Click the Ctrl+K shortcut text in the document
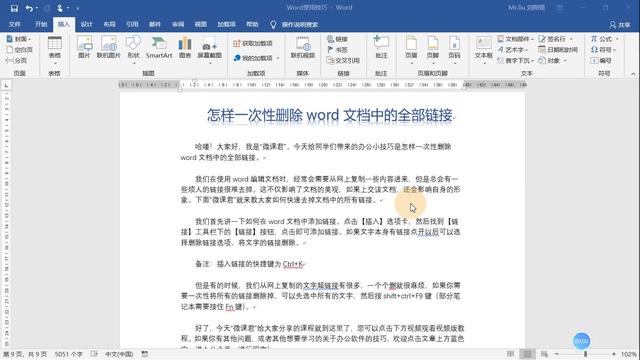The width and height of the screenshot is (640, 360). pyautogui.click(x=293, y=264)
